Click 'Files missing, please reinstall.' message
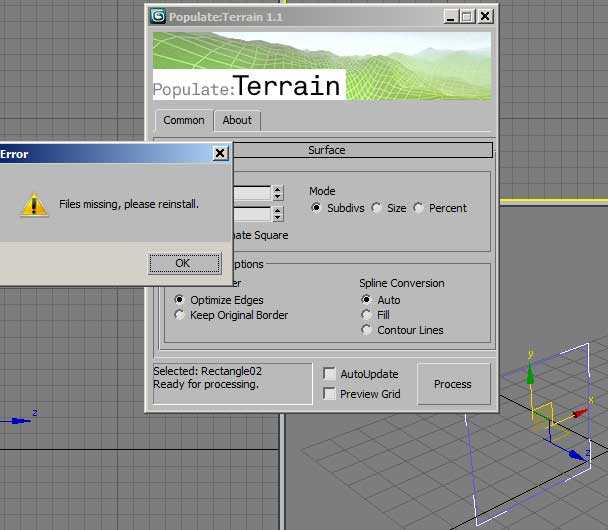The width and height of the screenshot is (608, 530). tap(129, 204)
